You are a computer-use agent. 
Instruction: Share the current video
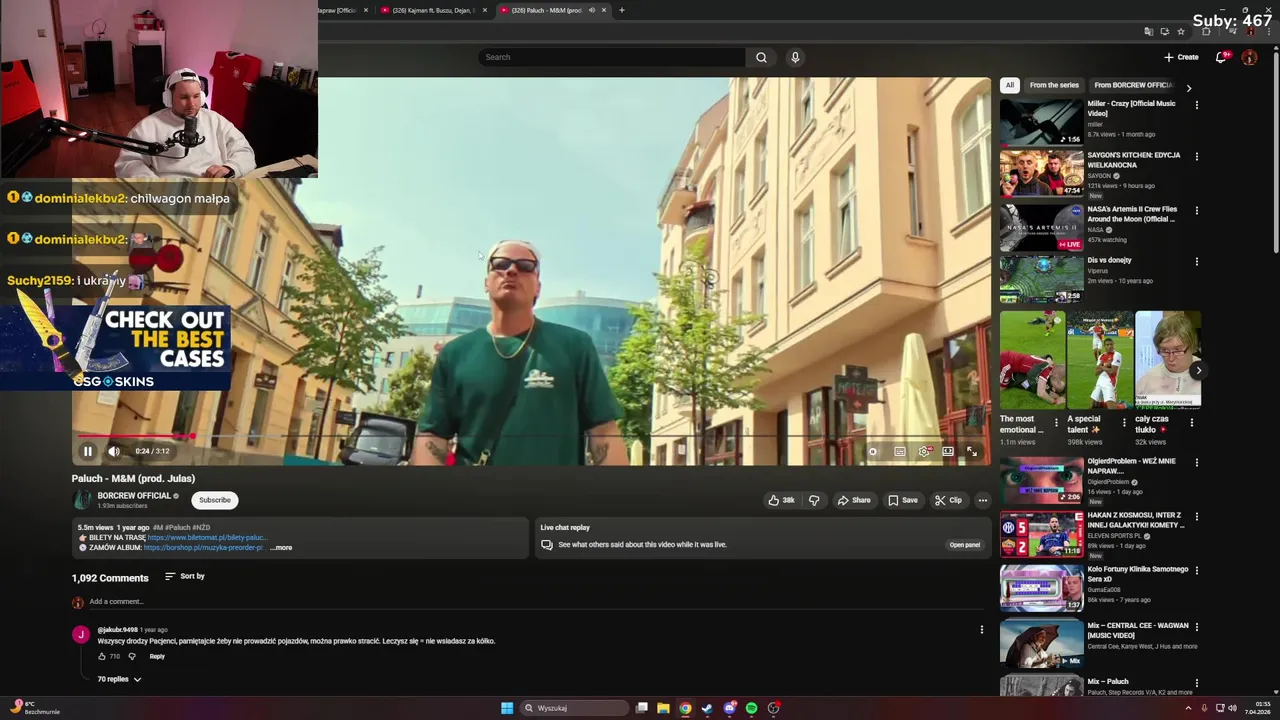(x=854, y=500)
